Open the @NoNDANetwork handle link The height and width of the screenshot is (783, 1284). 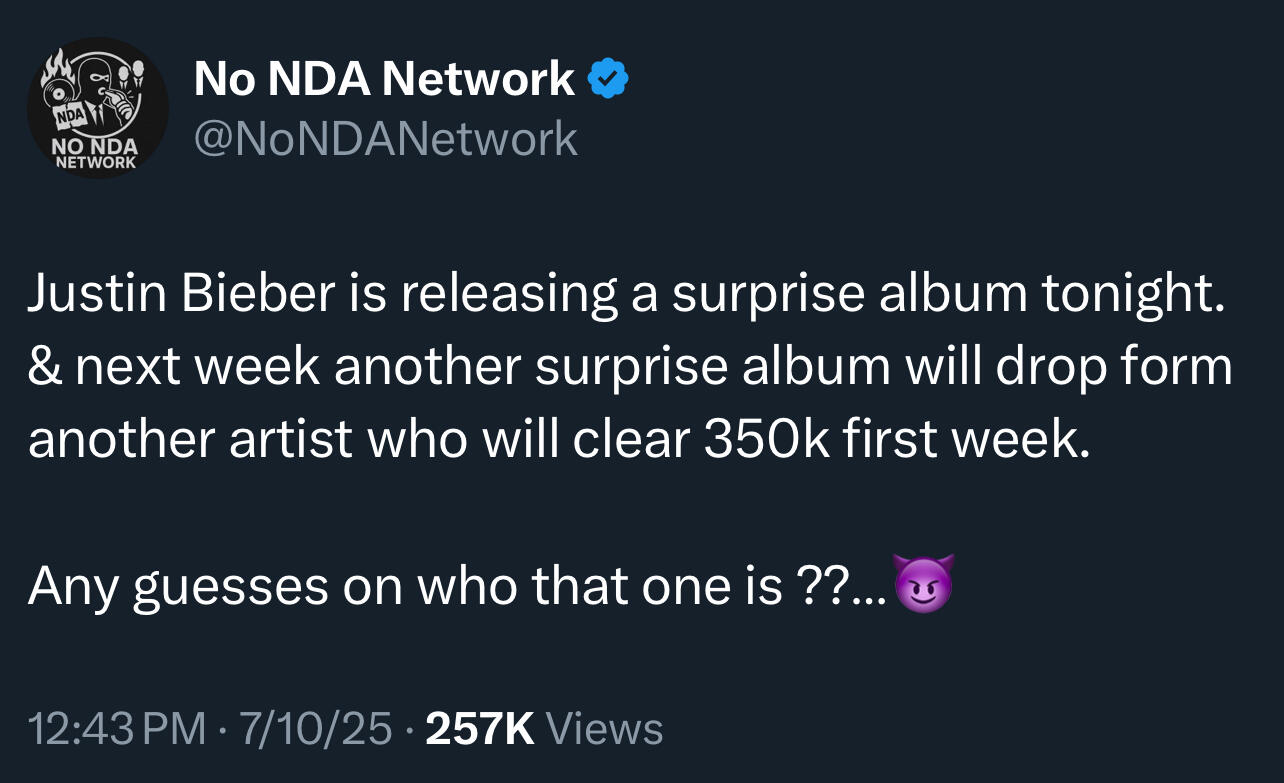[x=385, y=138]
